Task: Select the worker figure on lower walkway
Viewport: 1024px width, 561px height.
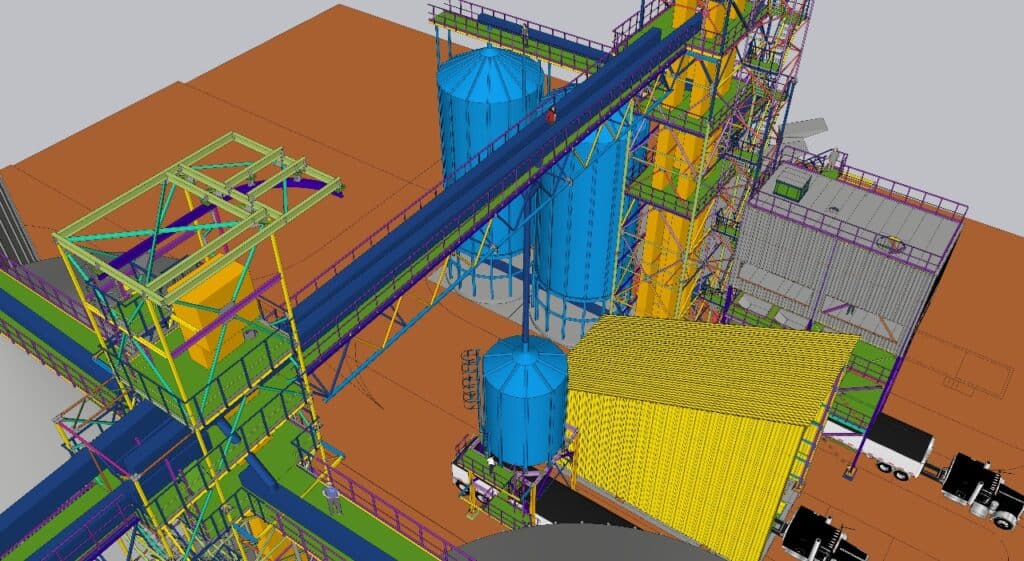Action: [x=331, y=497]
